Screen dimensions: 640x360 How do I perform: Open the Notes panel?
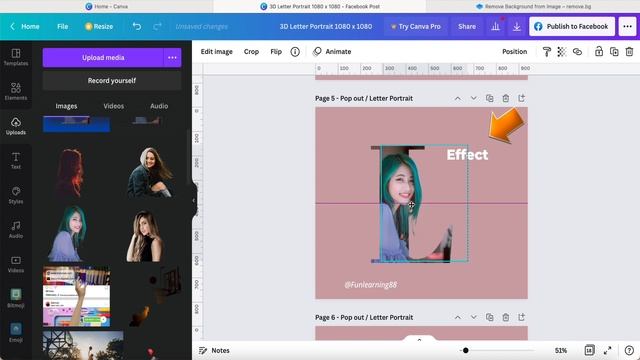[x=214, y=350]
